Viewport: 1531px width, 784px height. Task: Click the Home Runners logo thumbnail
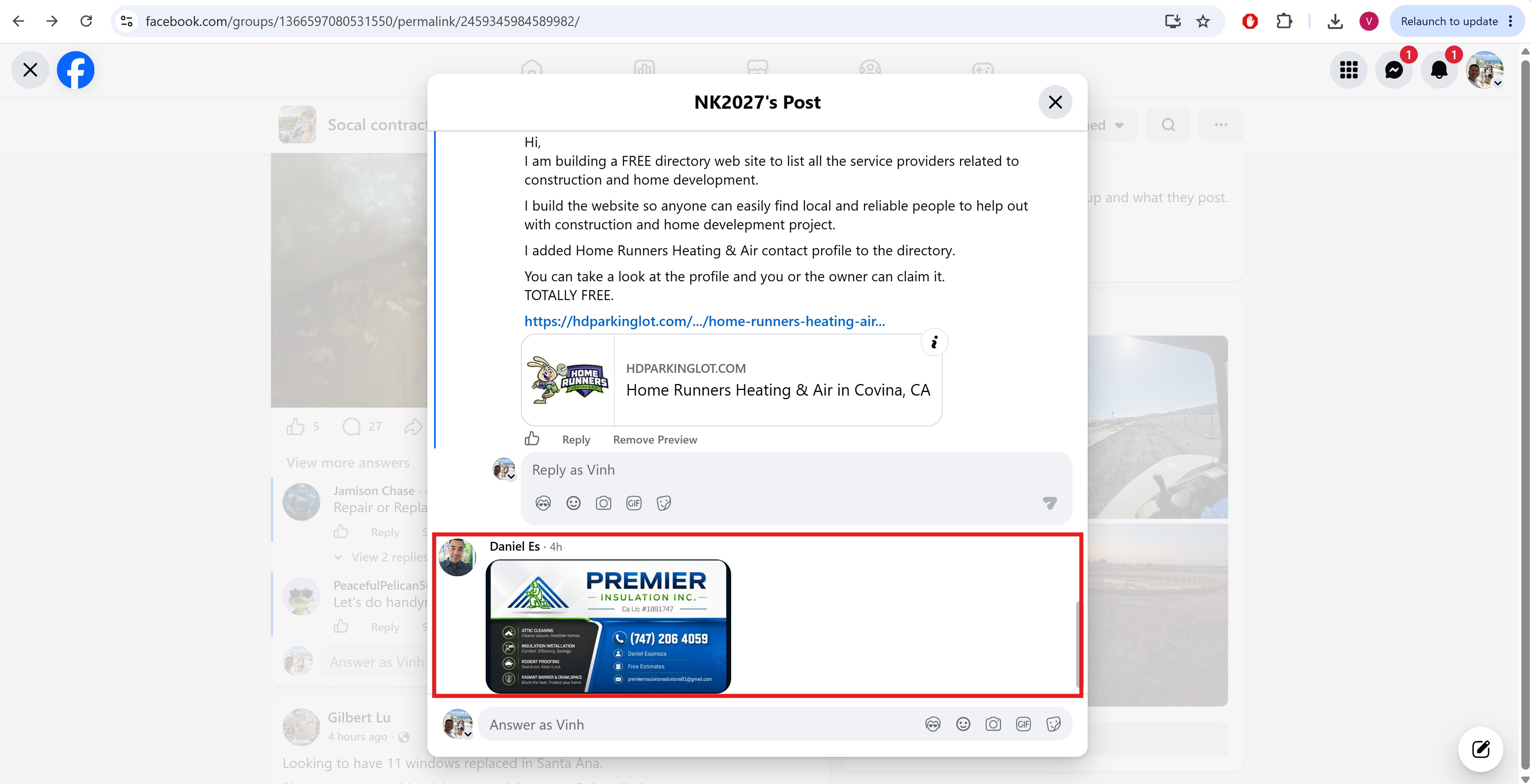click(568, 380)
